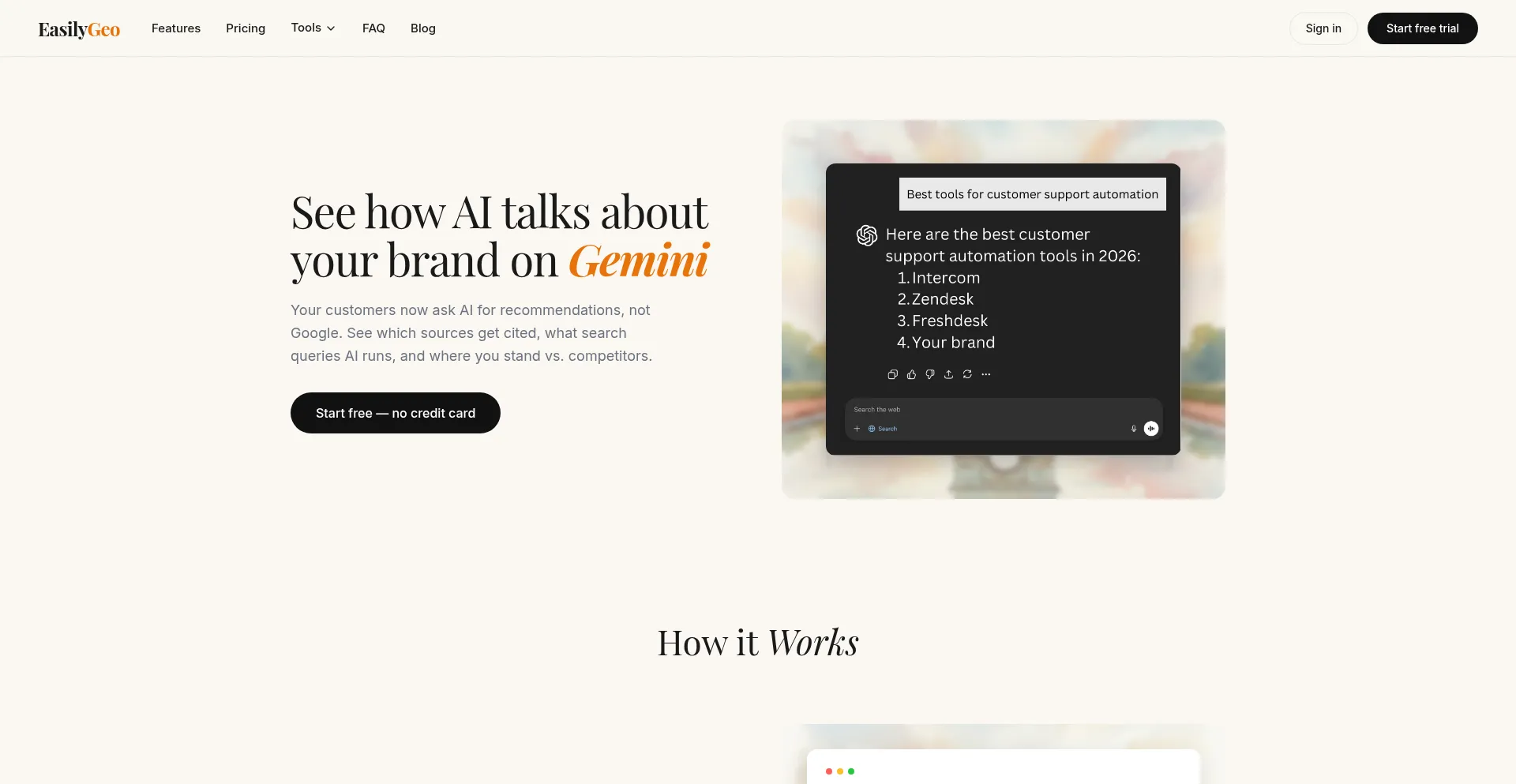
Task: Click Start free — no credit card
Action: 396,413
